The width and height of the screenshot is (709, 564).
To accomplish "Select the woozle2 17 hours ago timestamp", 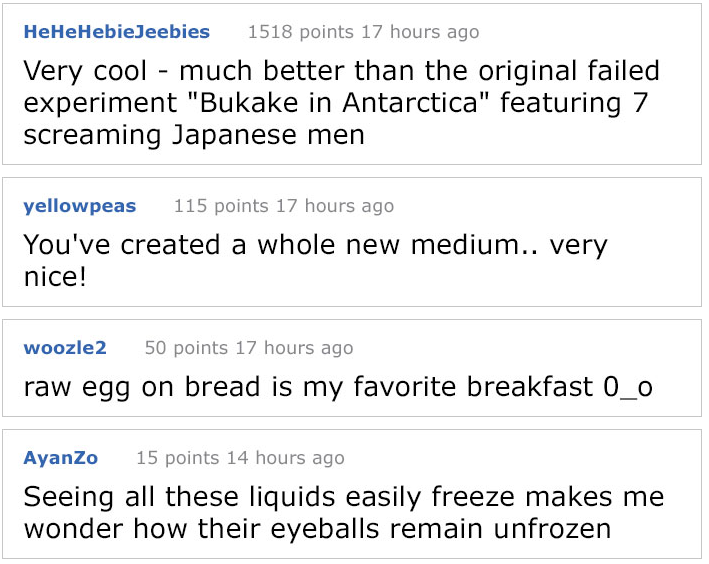I will pyautogui.click(x=294, y=348).
